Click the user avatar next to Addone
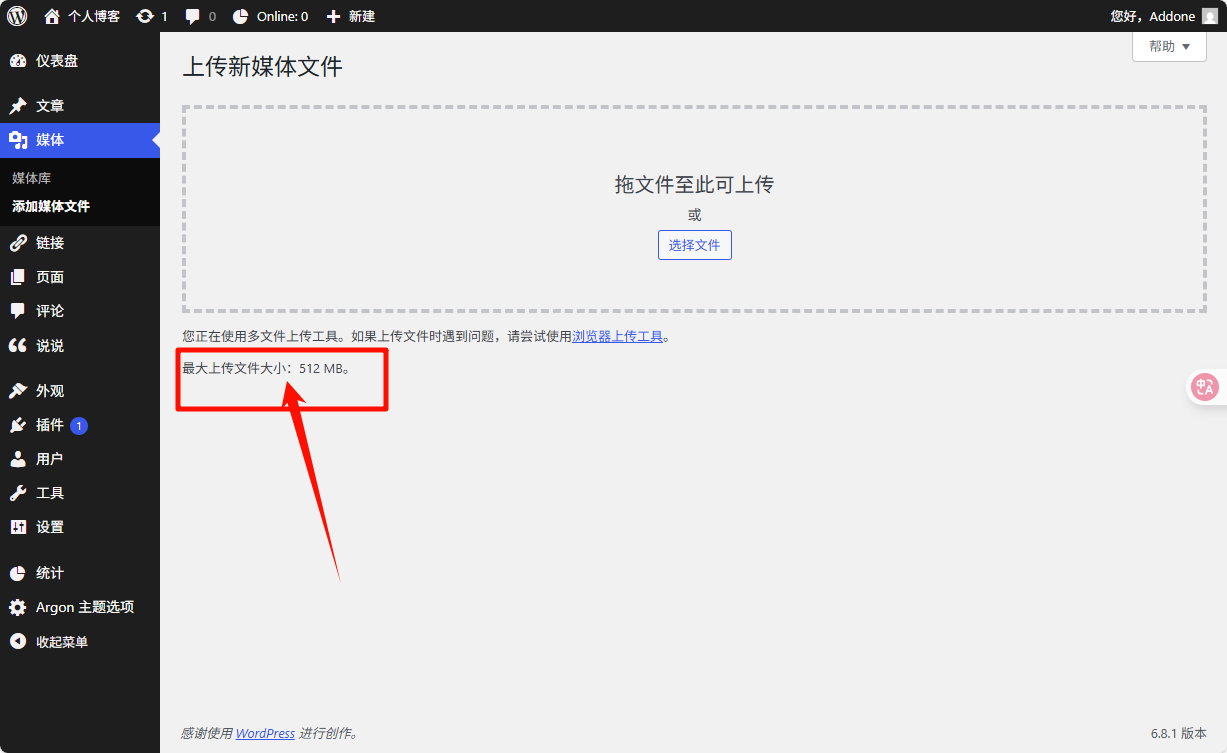 click(x=1210, y=16)
